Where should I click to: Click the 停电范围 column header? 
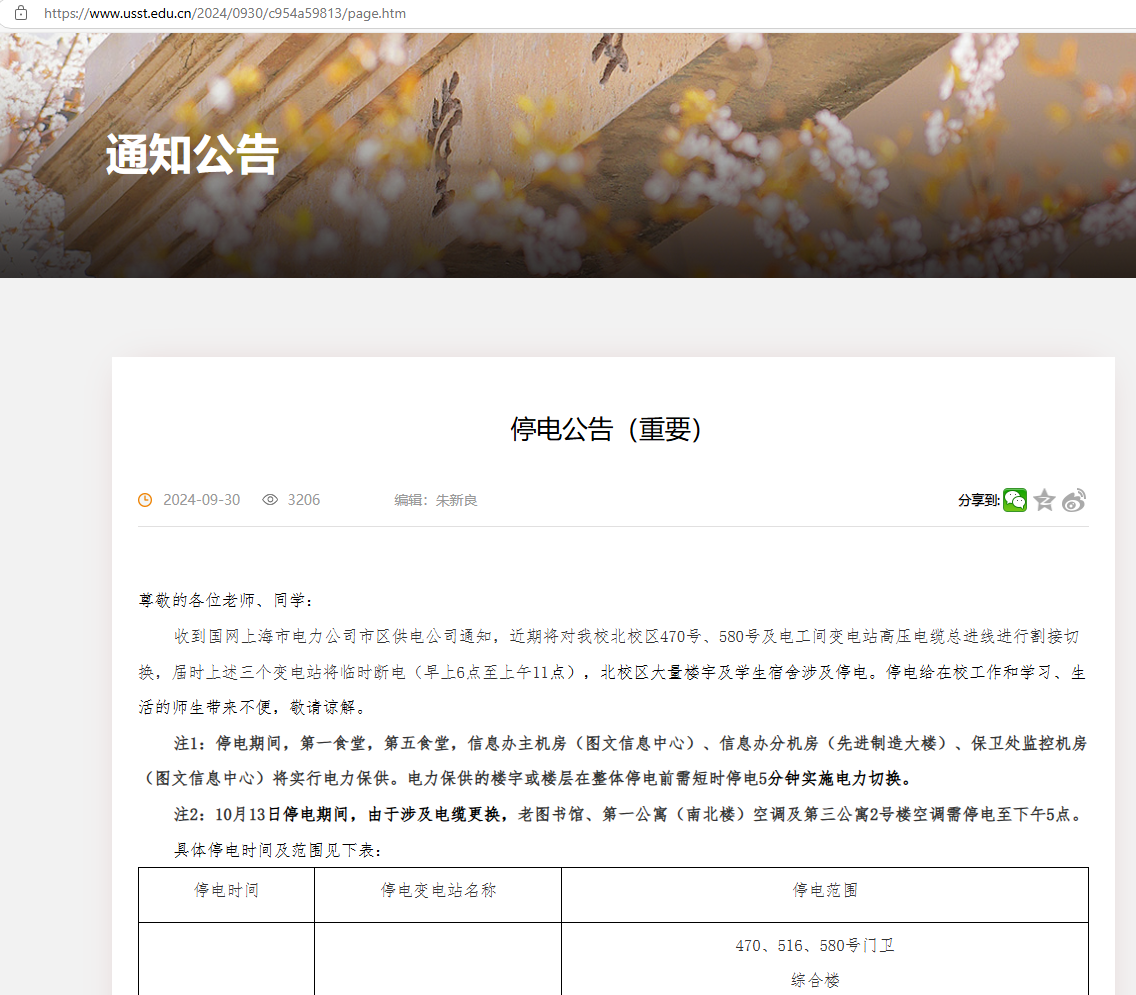(x=825, y=890)
